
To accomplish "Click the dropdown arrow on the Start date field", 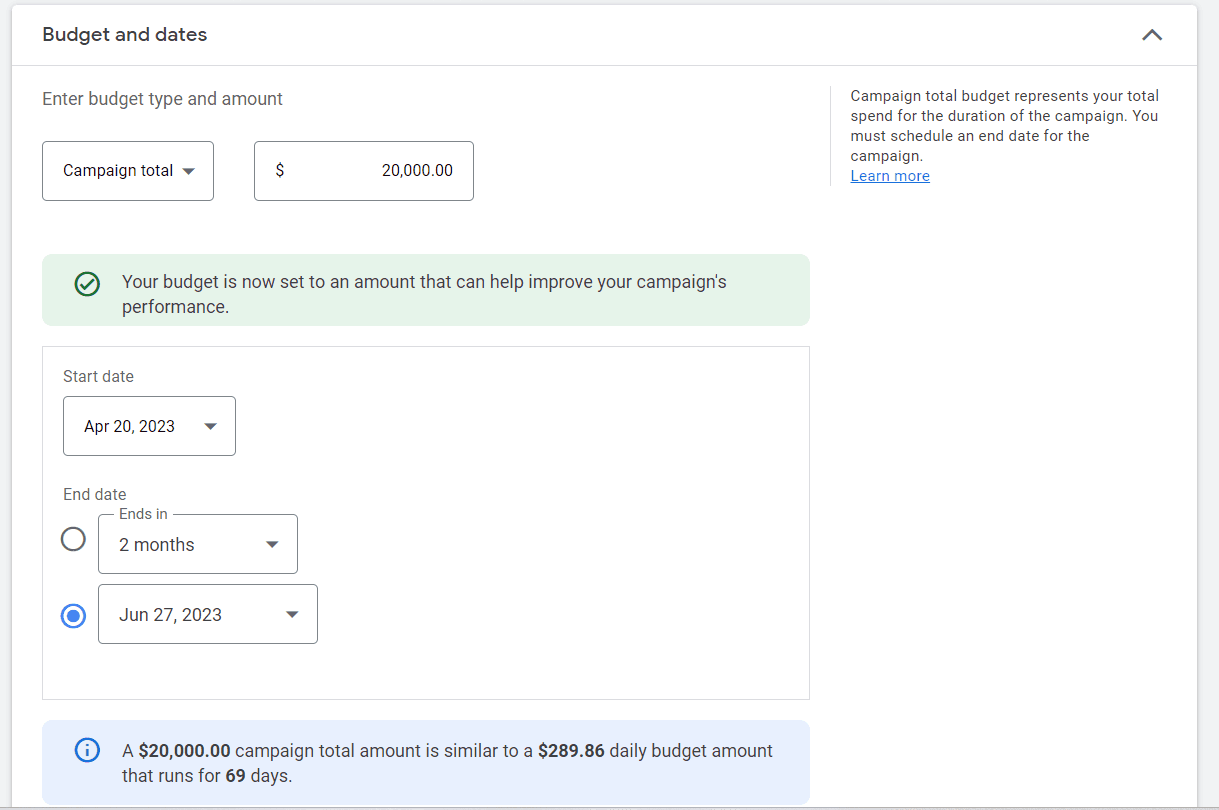I will [x=210, y=425].
